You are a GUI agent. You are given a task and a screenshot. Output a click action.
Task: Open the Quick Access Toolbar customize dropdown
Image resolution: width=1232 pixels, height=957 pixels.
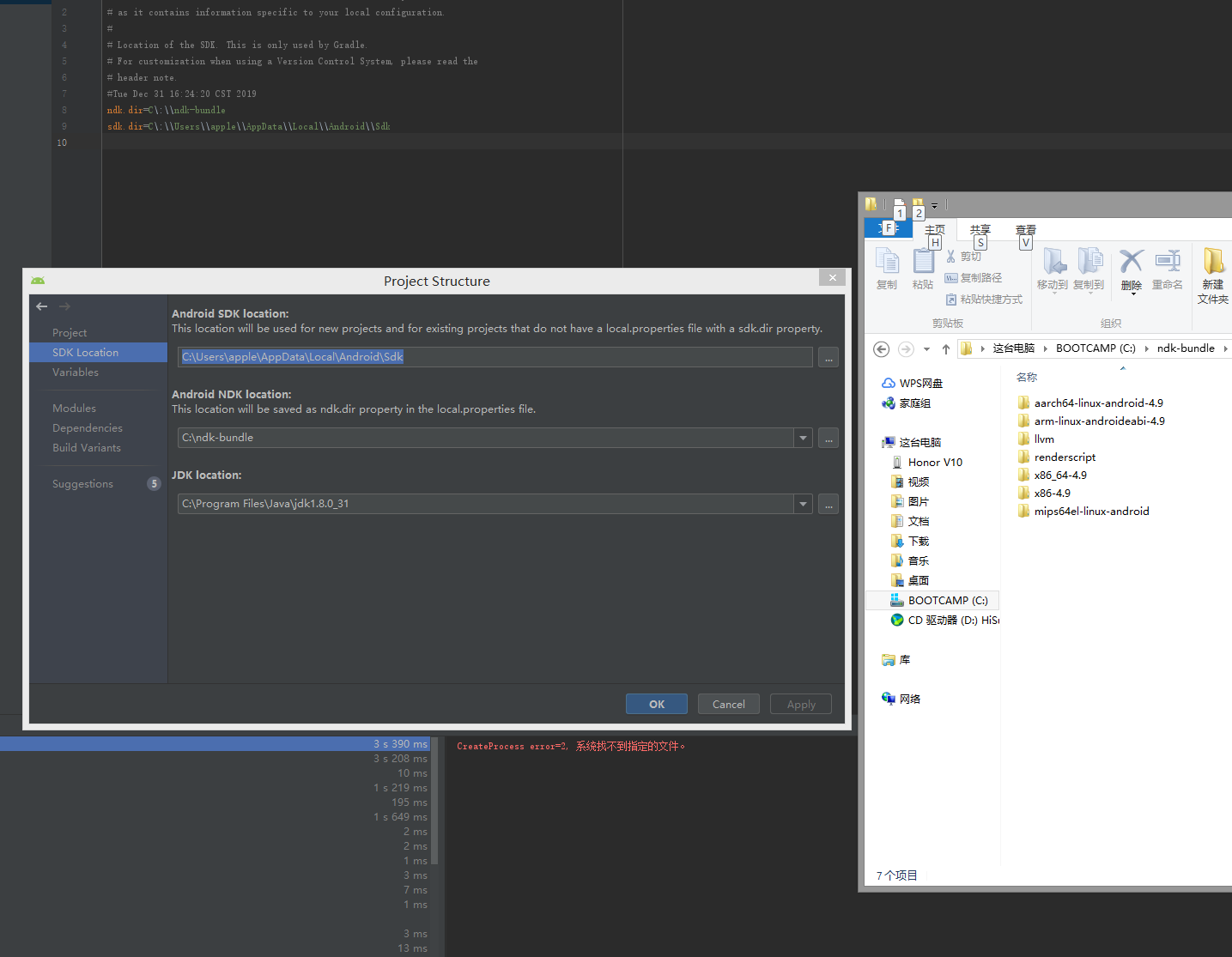(x=934, y=205)
